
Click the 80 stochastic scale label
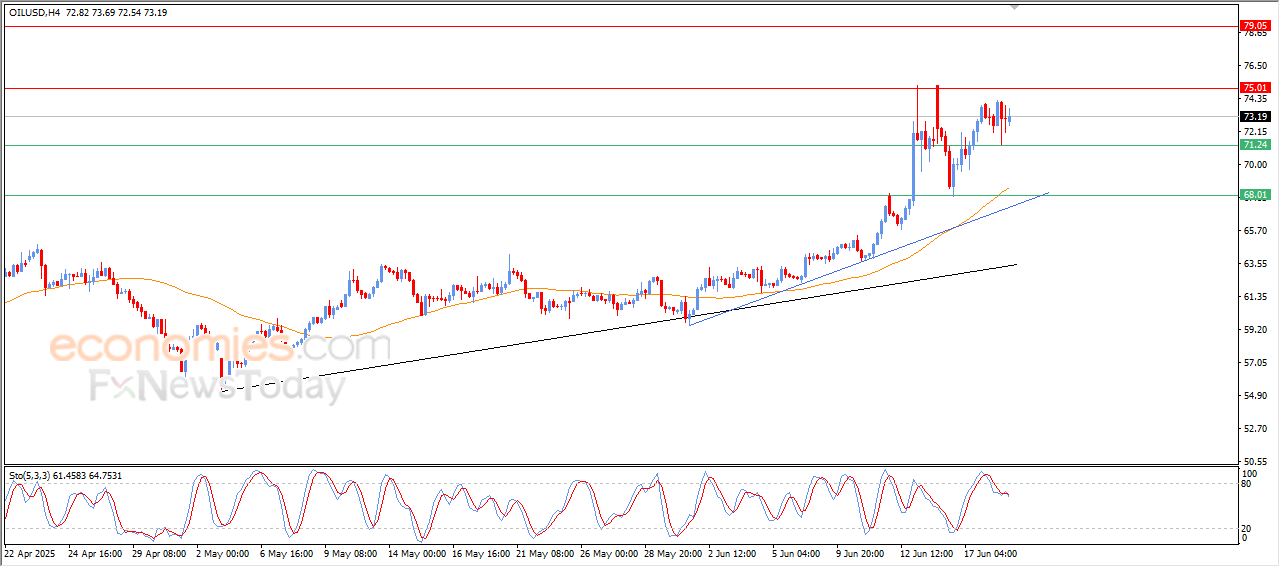coord(1247,484)
